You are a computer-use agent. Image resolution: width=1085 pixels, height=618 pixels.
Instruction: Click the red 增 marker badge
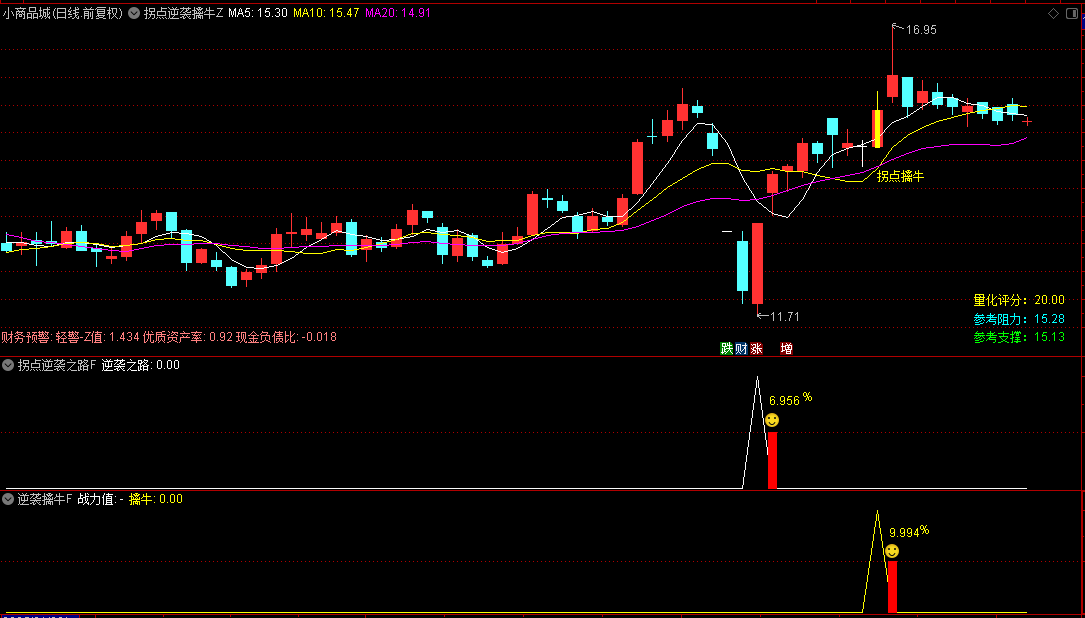[x=787, y=349]
